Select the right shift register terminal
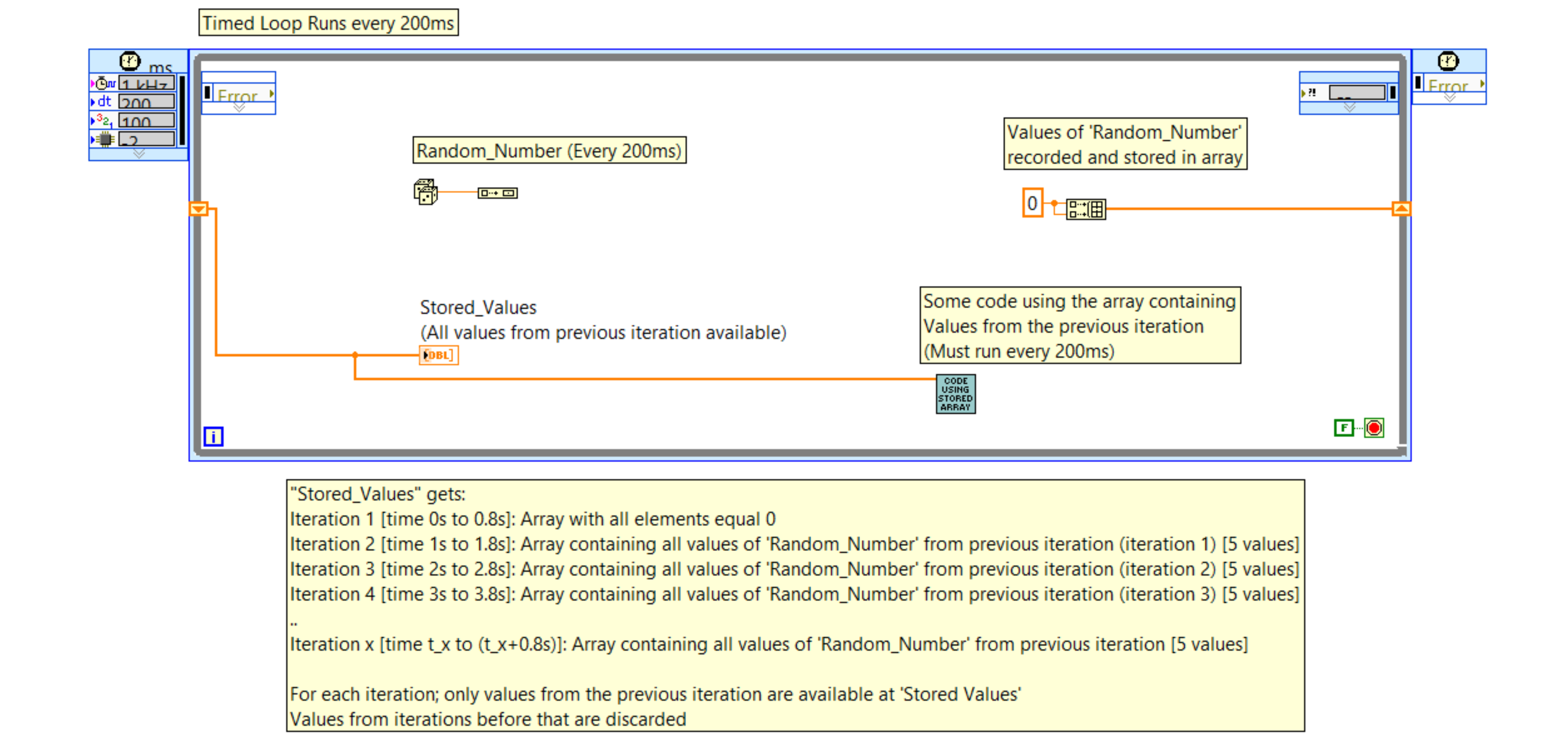This screenshot has width=1568, height=736. click(1401, 209)
